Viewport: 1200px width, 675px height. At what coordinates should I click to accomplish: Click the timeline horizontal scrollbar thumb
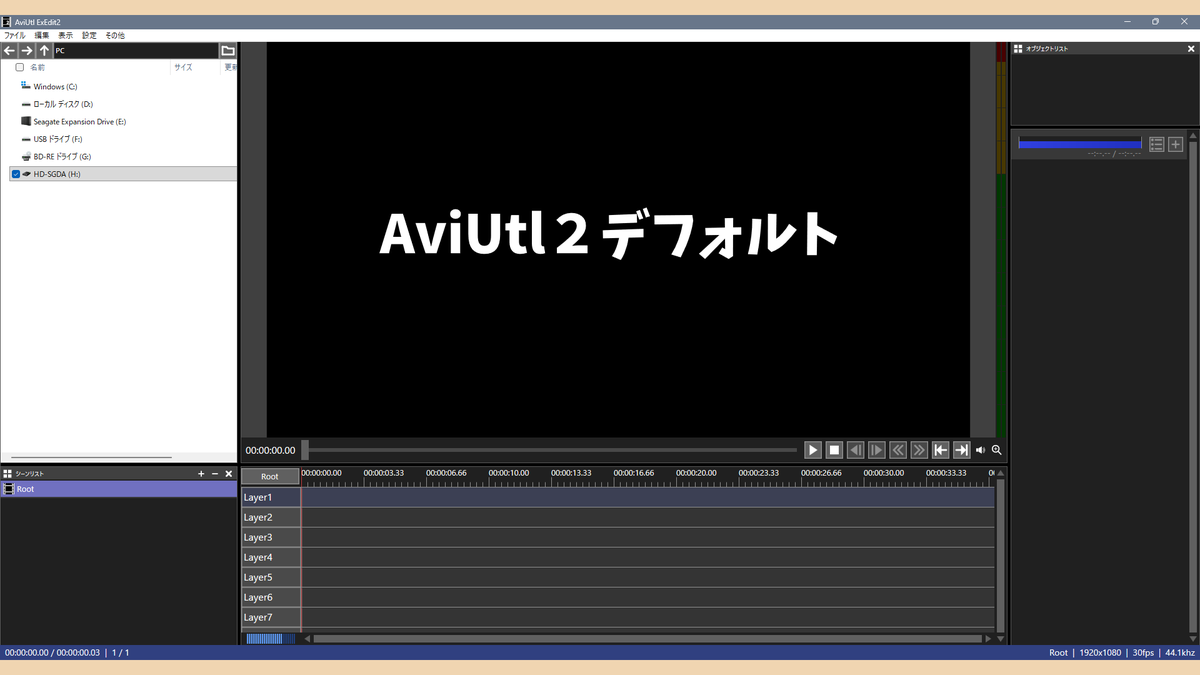(648, 638)
